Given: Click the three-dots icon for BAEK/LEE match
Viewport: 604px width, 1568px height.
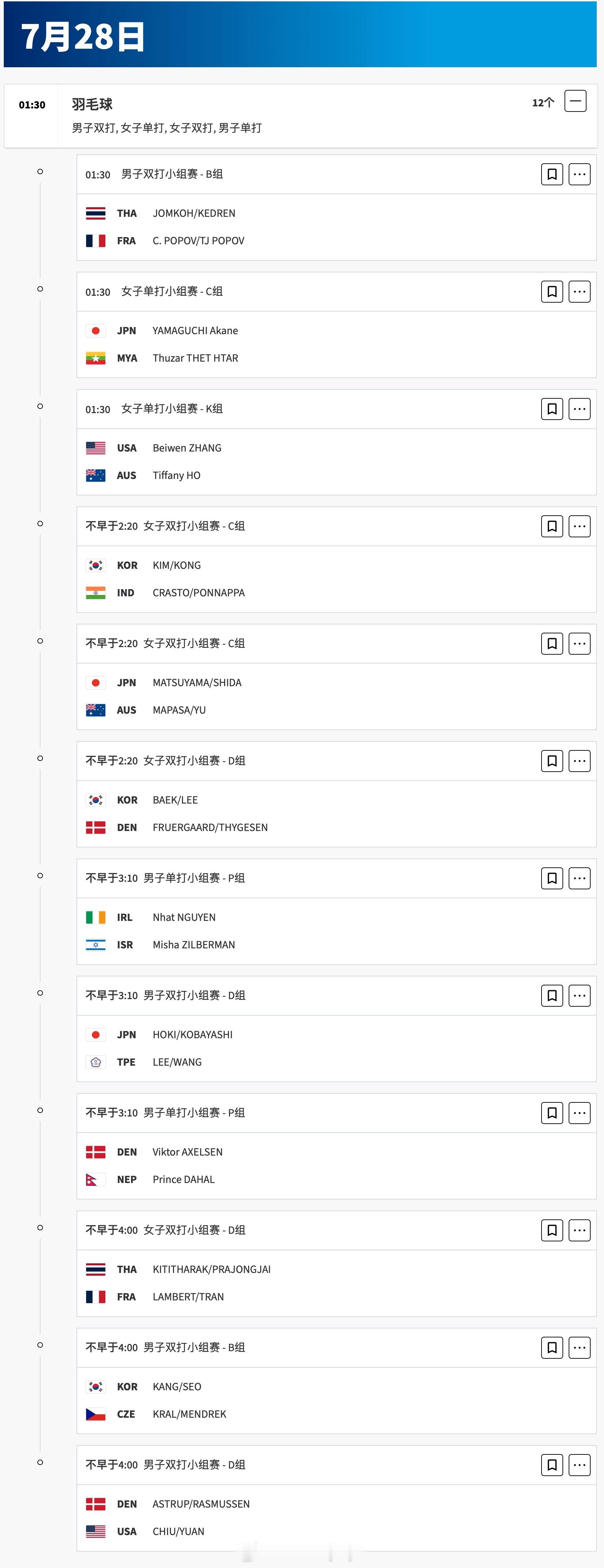Looking at the screenshot, I should click(579, 761).
